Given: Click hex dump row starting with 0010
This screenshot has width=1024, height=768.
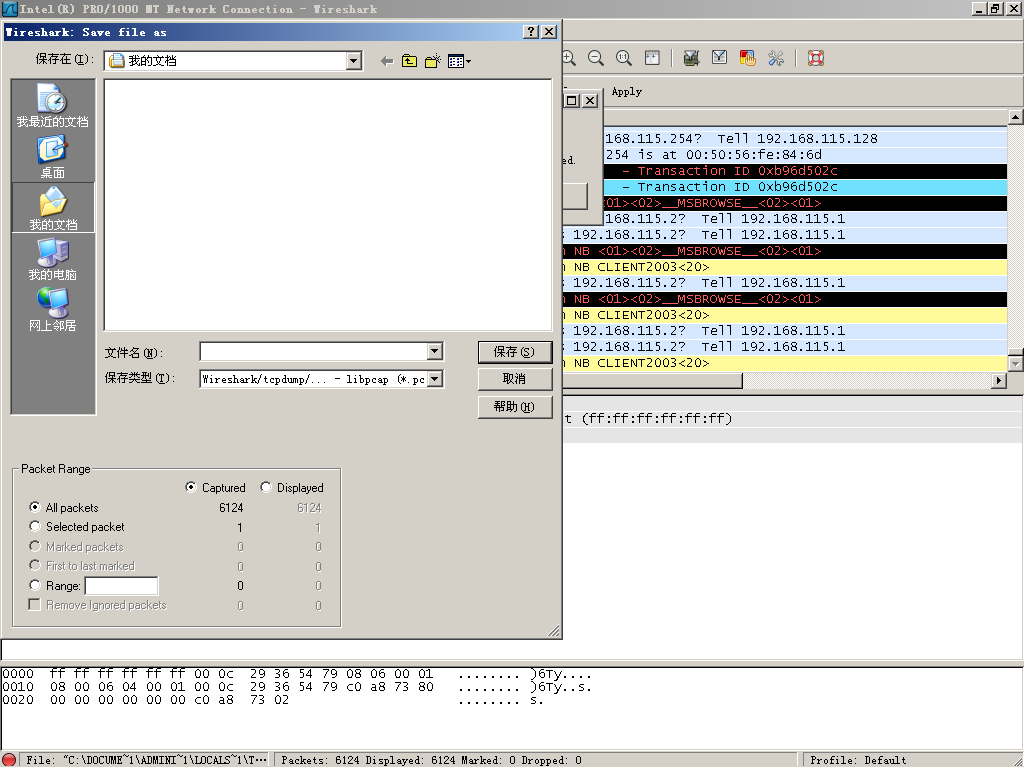Looking at the screenshot, I should (x=297, y=687).
